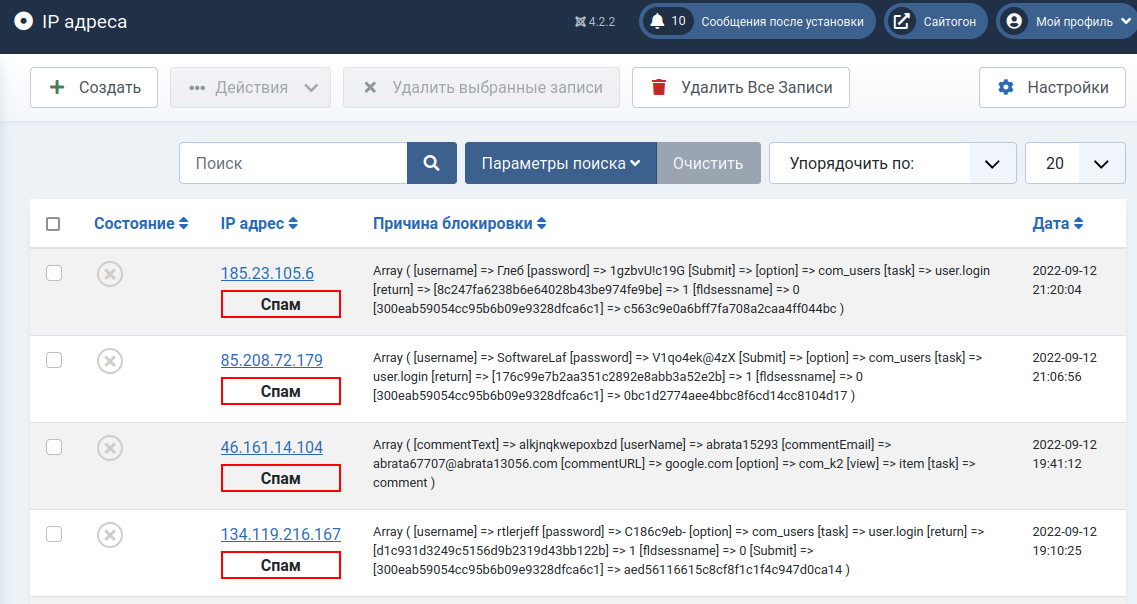Sort table by Дата column
The width and height of the screenshot is (1137, 604).
point(1058,223)
